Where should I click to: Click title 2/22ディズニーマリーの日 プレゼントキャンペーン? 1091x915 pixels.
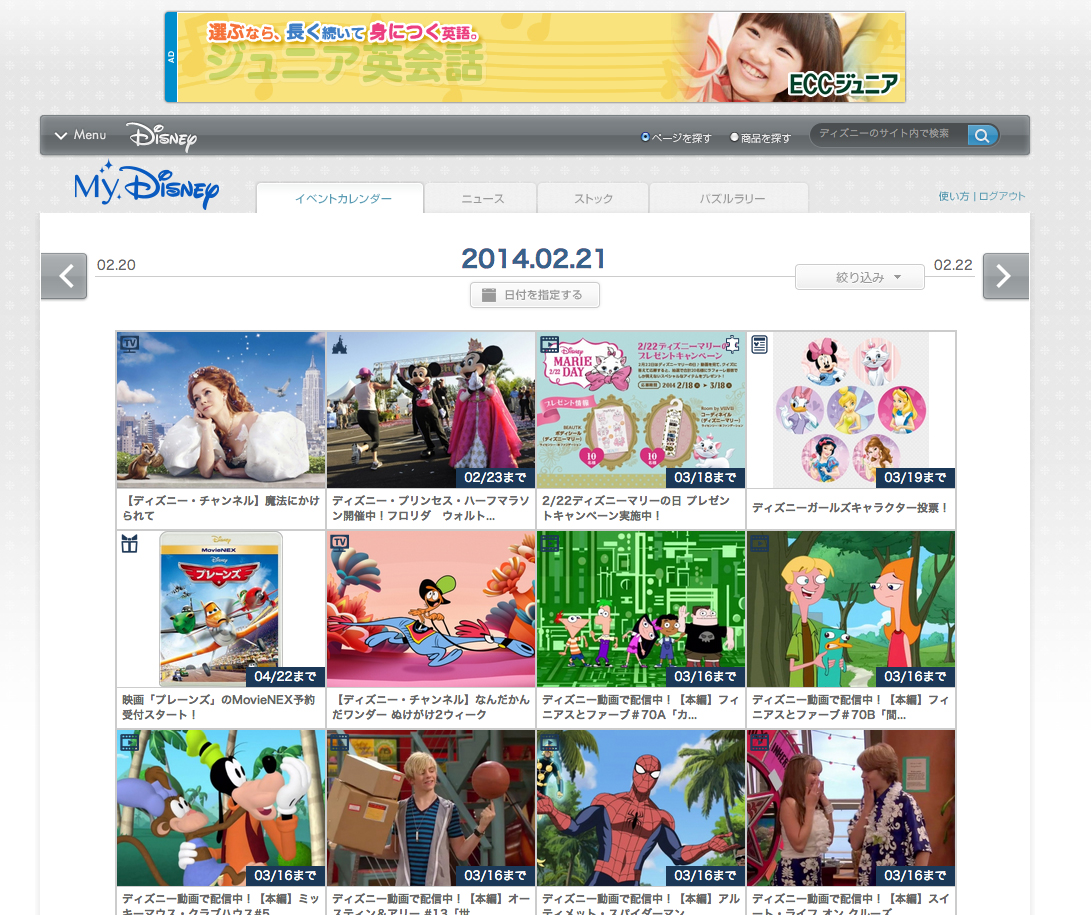pos(636,508)
